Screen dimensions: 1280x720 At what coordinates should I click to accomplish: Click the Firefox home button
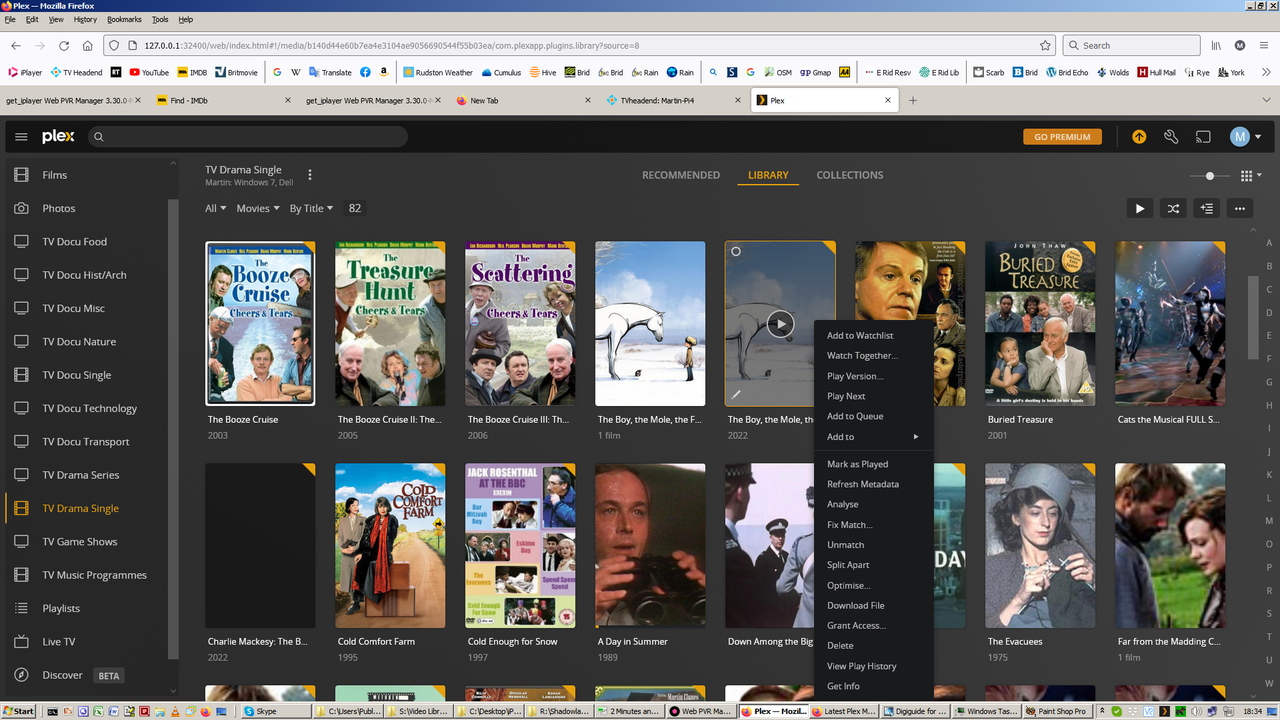[88, 45]
